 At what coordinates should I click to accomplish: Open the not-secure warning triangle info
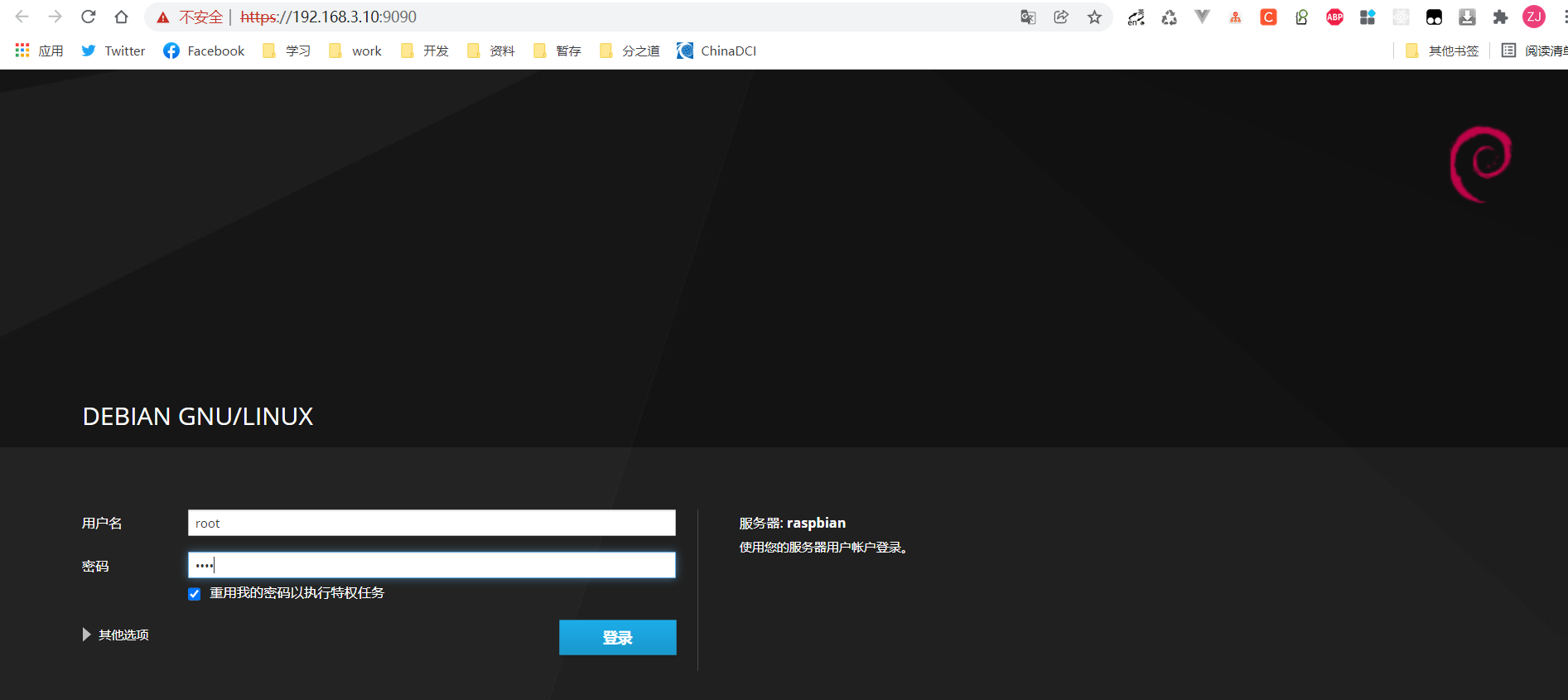(163, 17)
